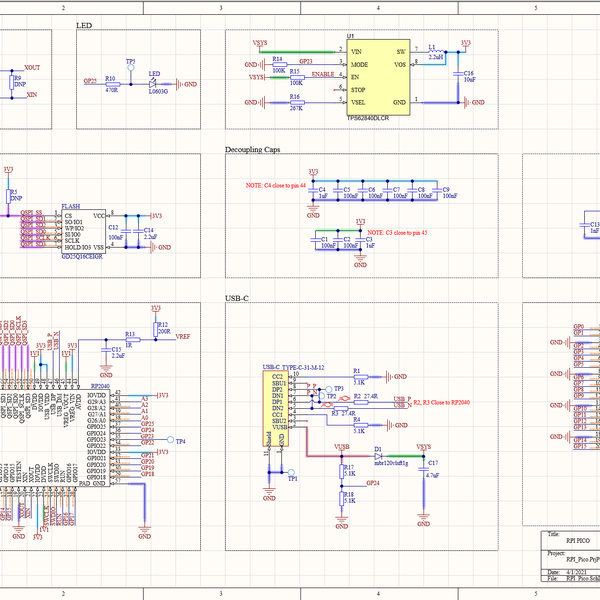600x600 pixels.
Task: Select test point TP5
Action: point(130,68)
